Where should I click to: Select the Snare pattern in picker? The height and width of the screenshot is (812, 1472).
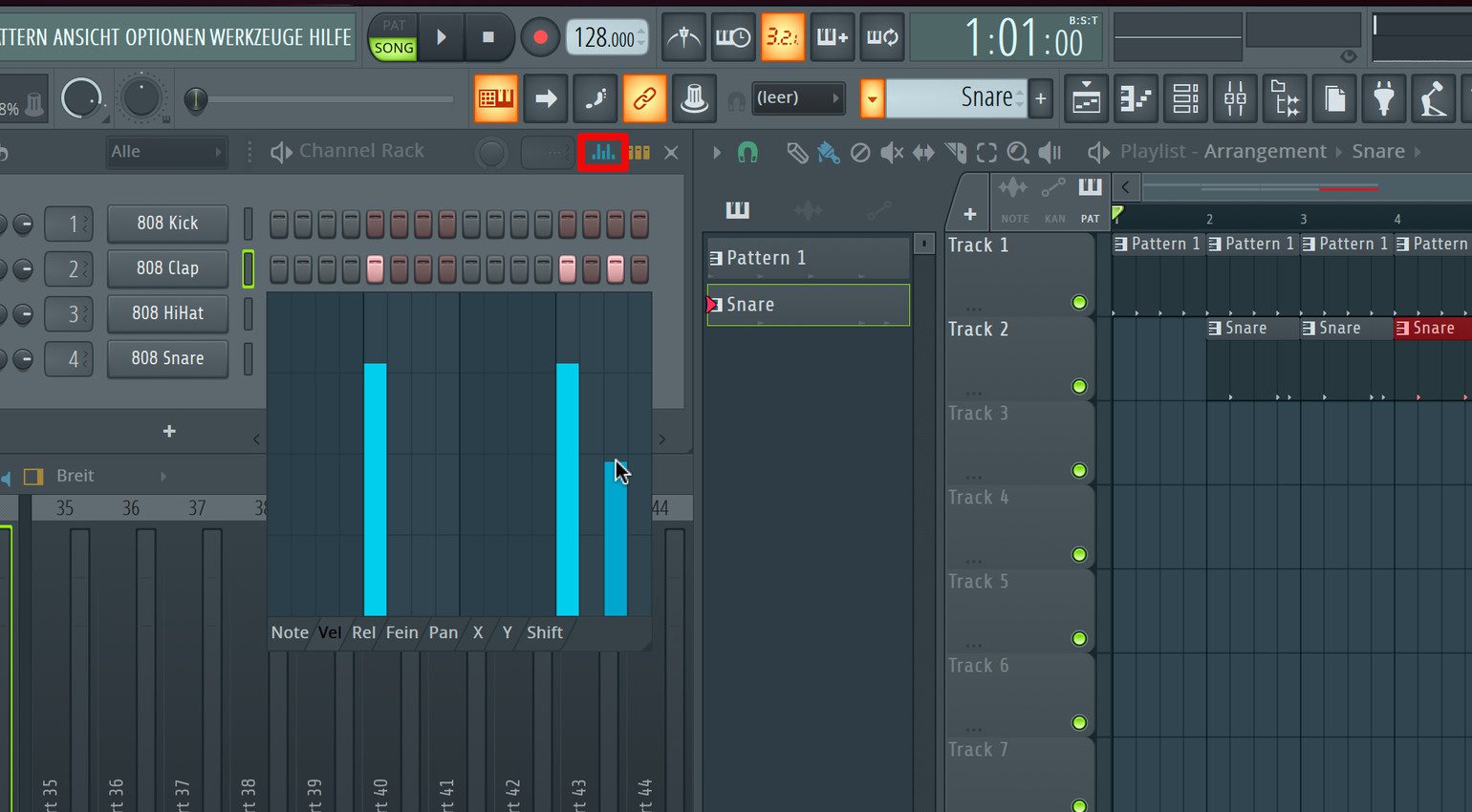pos(808,305)
